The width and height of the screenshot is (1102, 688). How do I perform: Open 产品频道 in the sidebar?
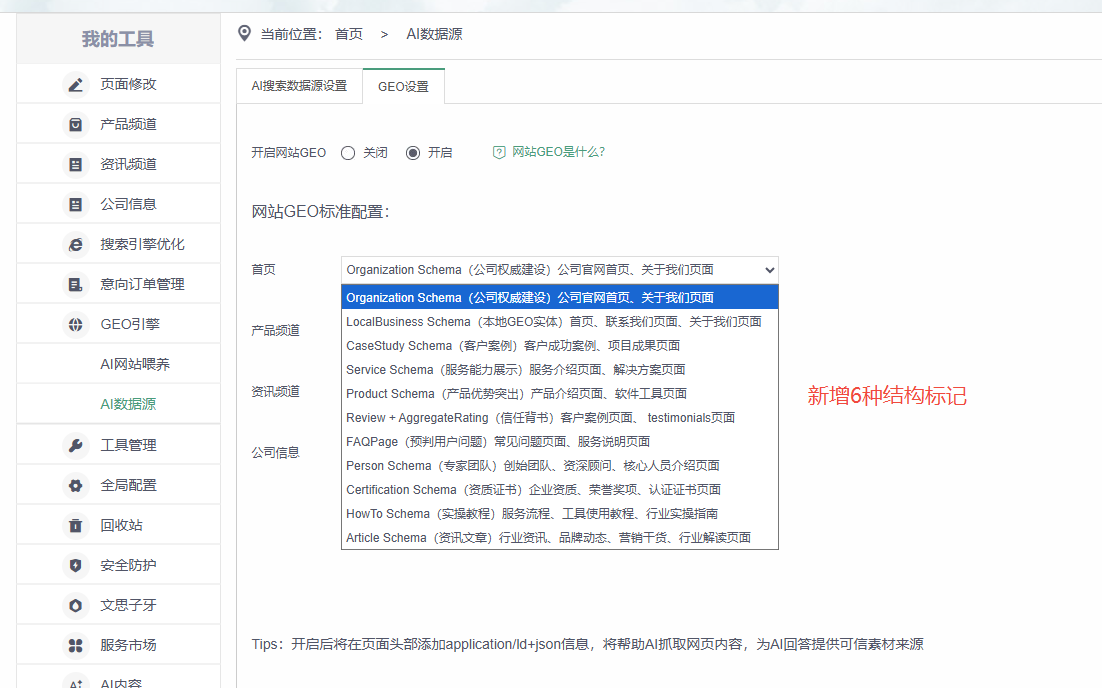point(129,124)
